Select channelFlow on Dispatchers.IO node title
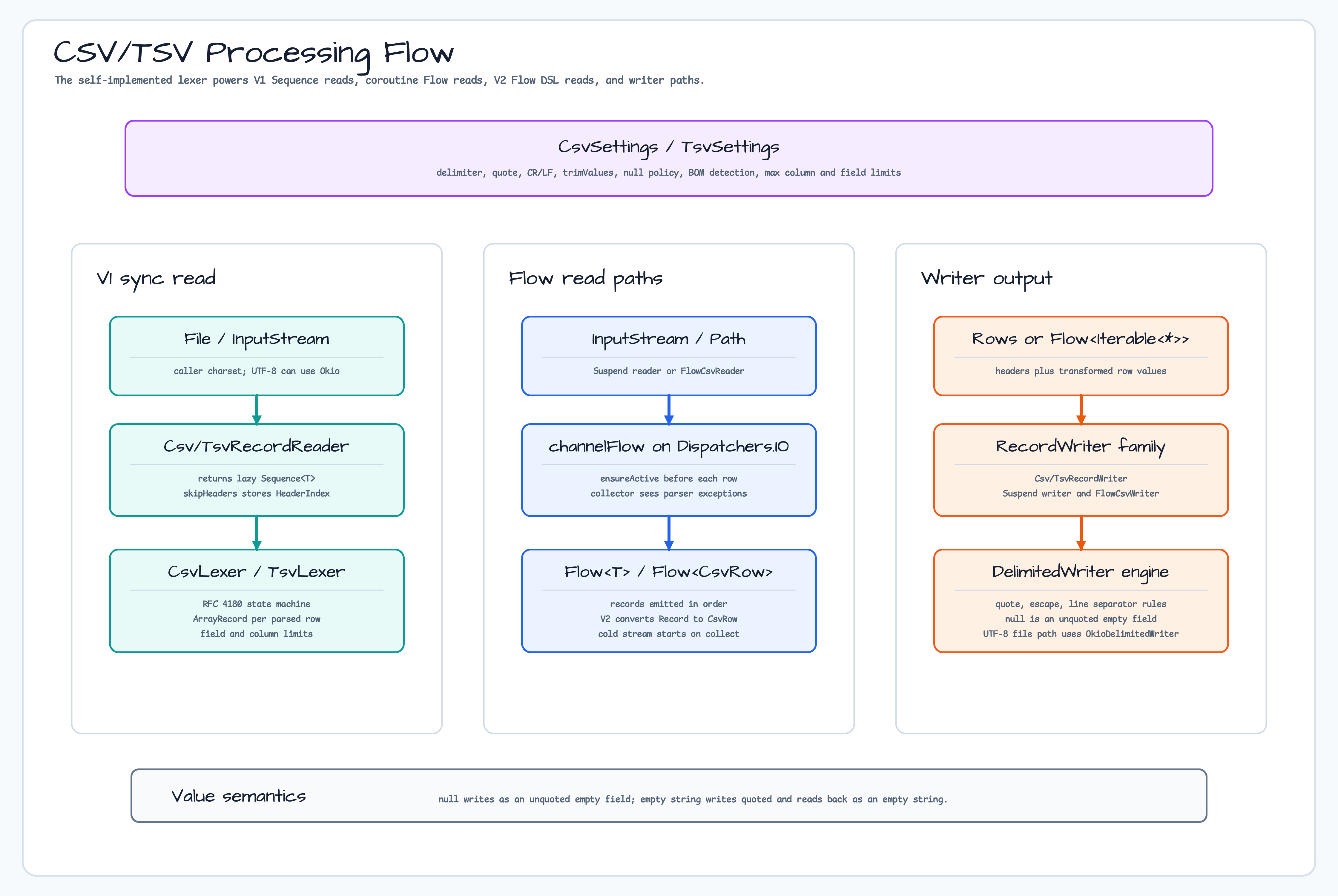The image size is (1338, 896). click(x=668, y=446)
